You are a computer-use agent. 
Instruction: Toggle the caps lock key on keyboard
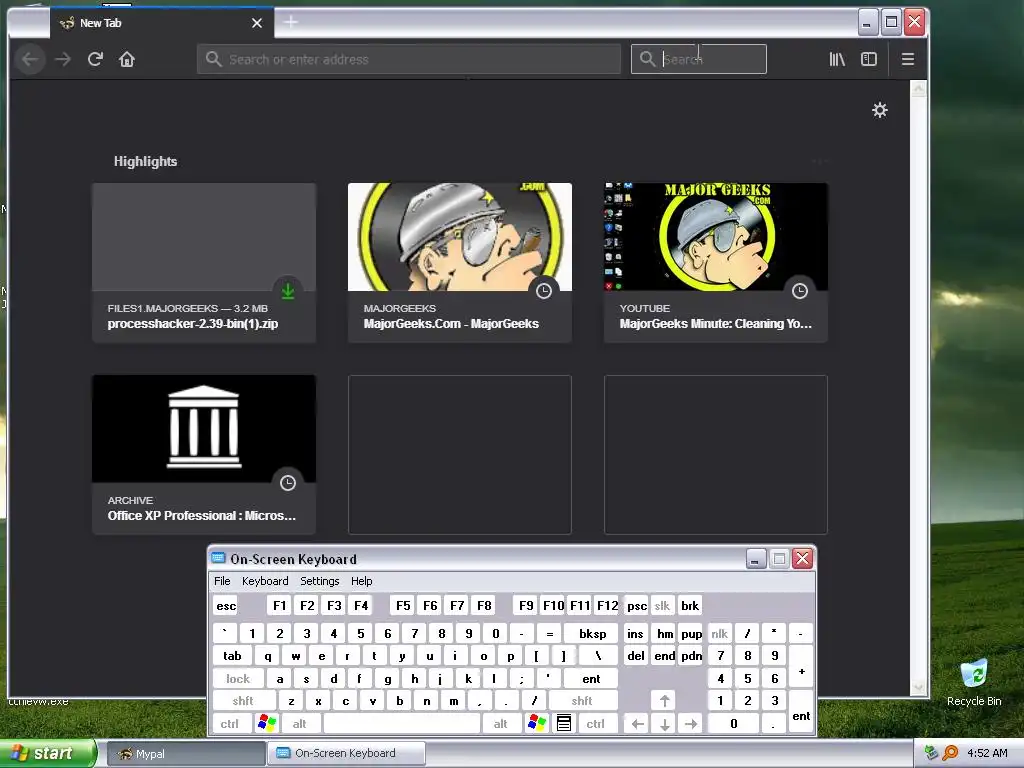coord(238,679)
